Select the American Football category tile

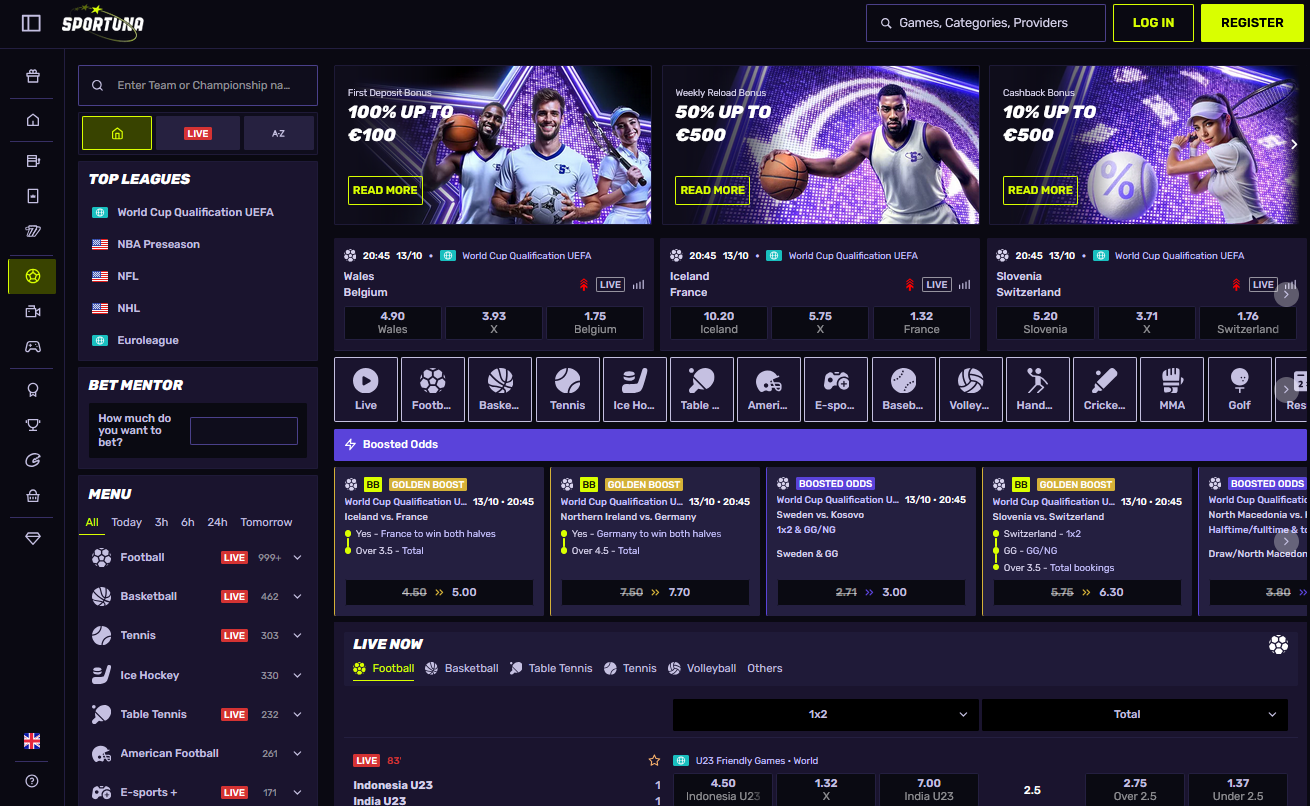pos(768,389)
